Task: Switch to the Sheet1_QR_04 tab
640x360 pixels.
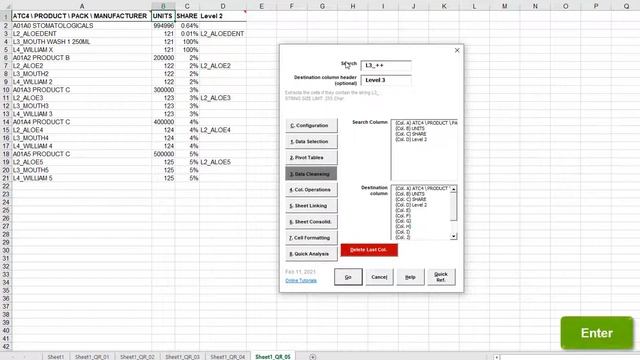Action: coord(227,357)
